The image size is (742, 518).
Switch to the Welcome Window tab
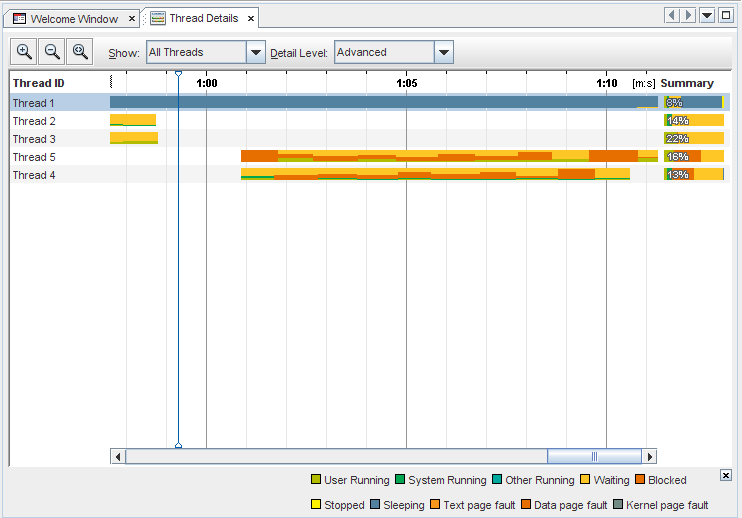(x=74, y=19)
